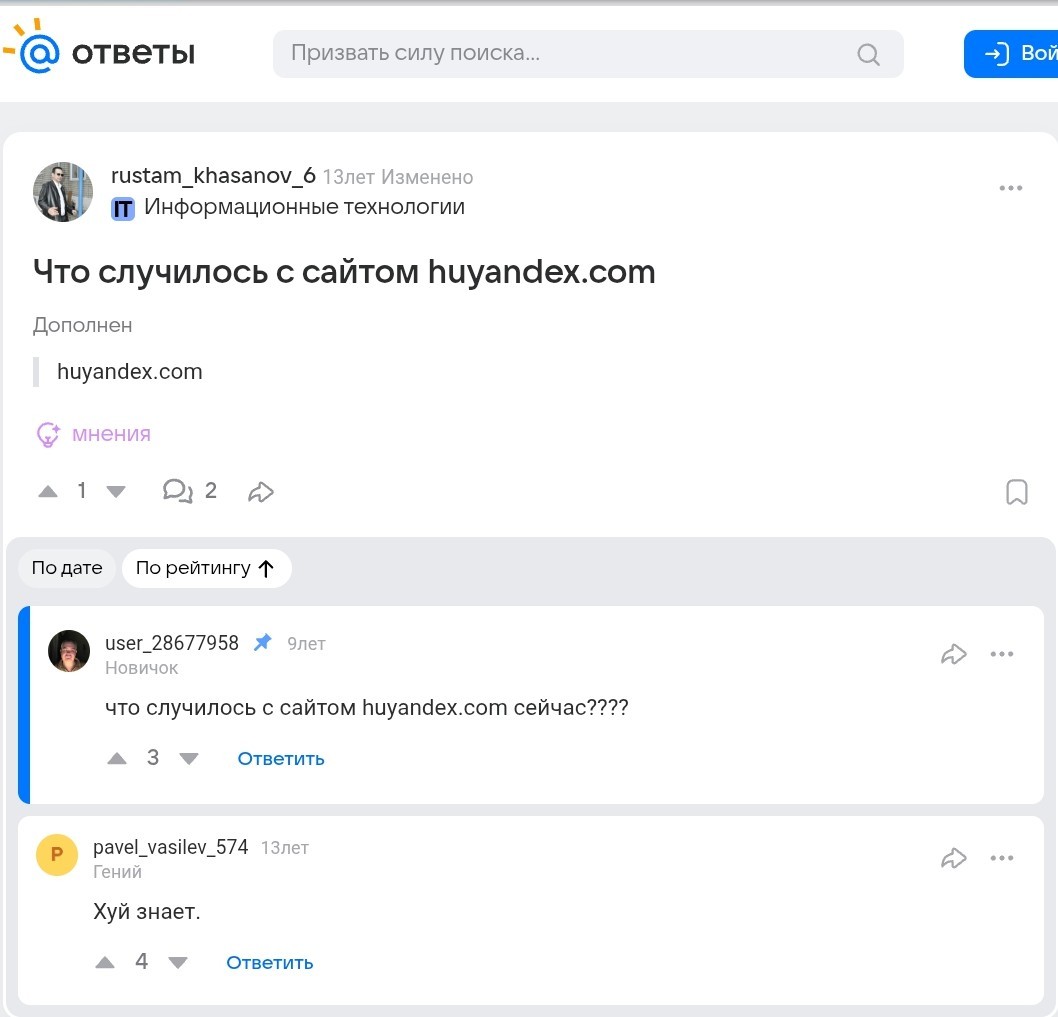
Task: Open the question's three-dot options menu
Action: [x=1010, y=188]
